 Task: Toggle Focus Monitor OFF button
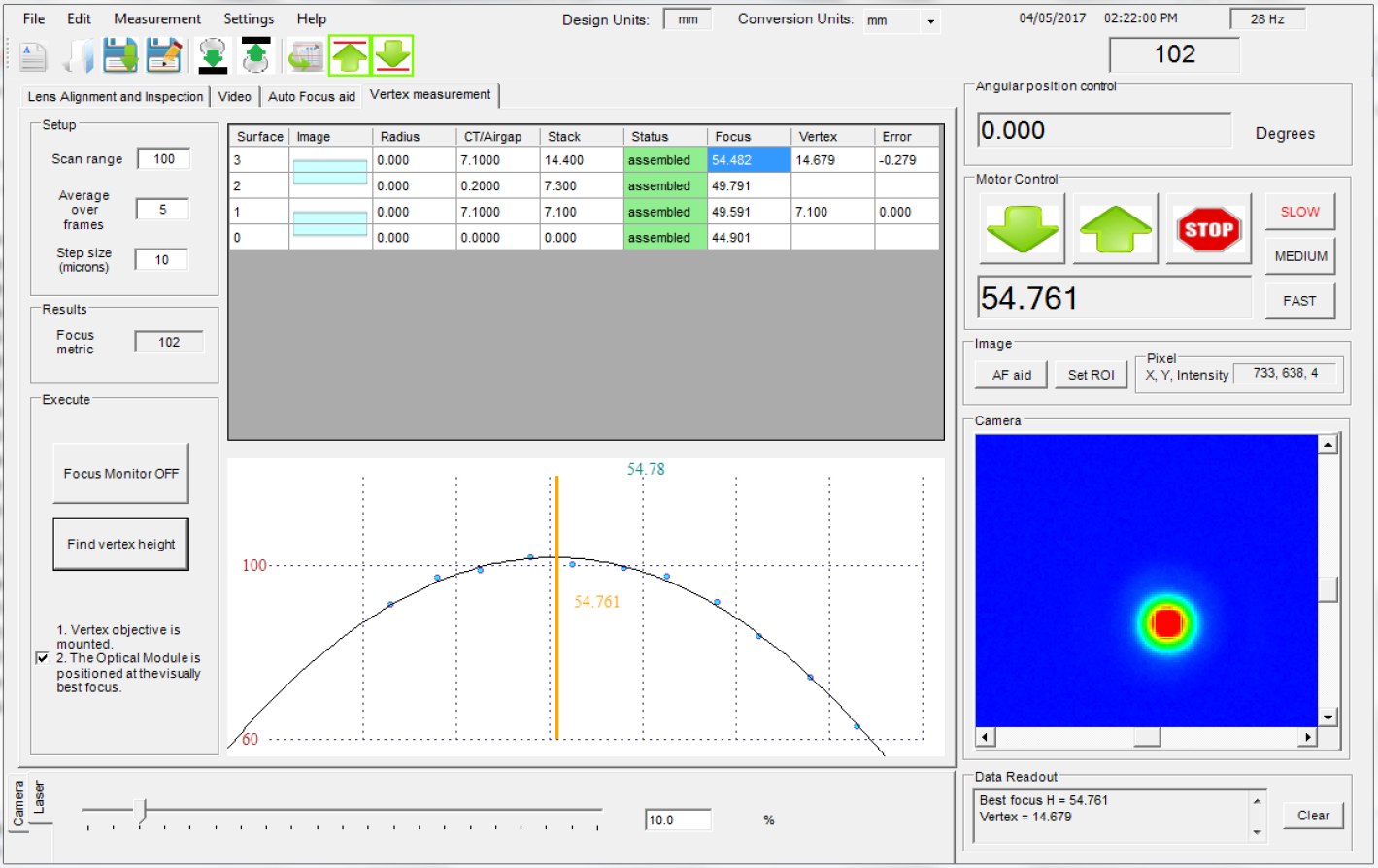point(120,473)
